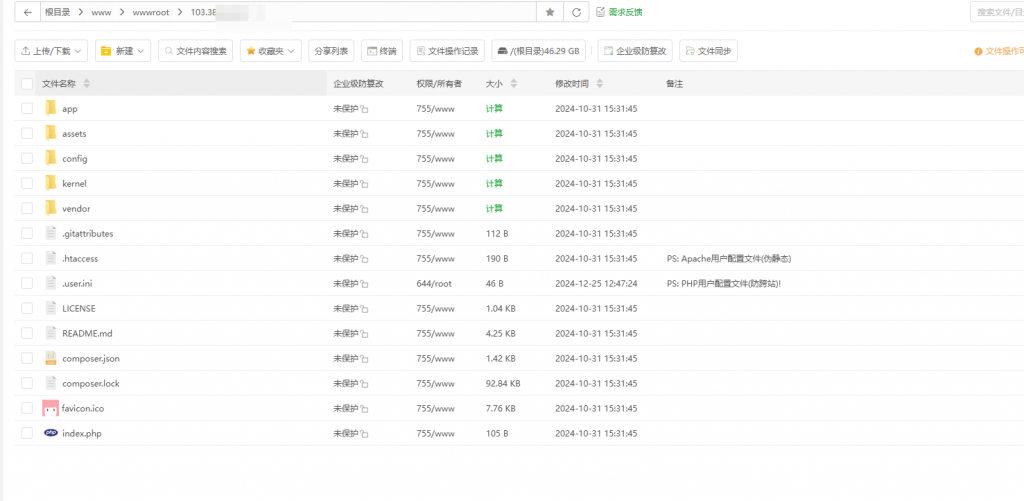Open 文件操作记录 log
This screenshot has height=501, width=1024.
click(x=447, y=51)
